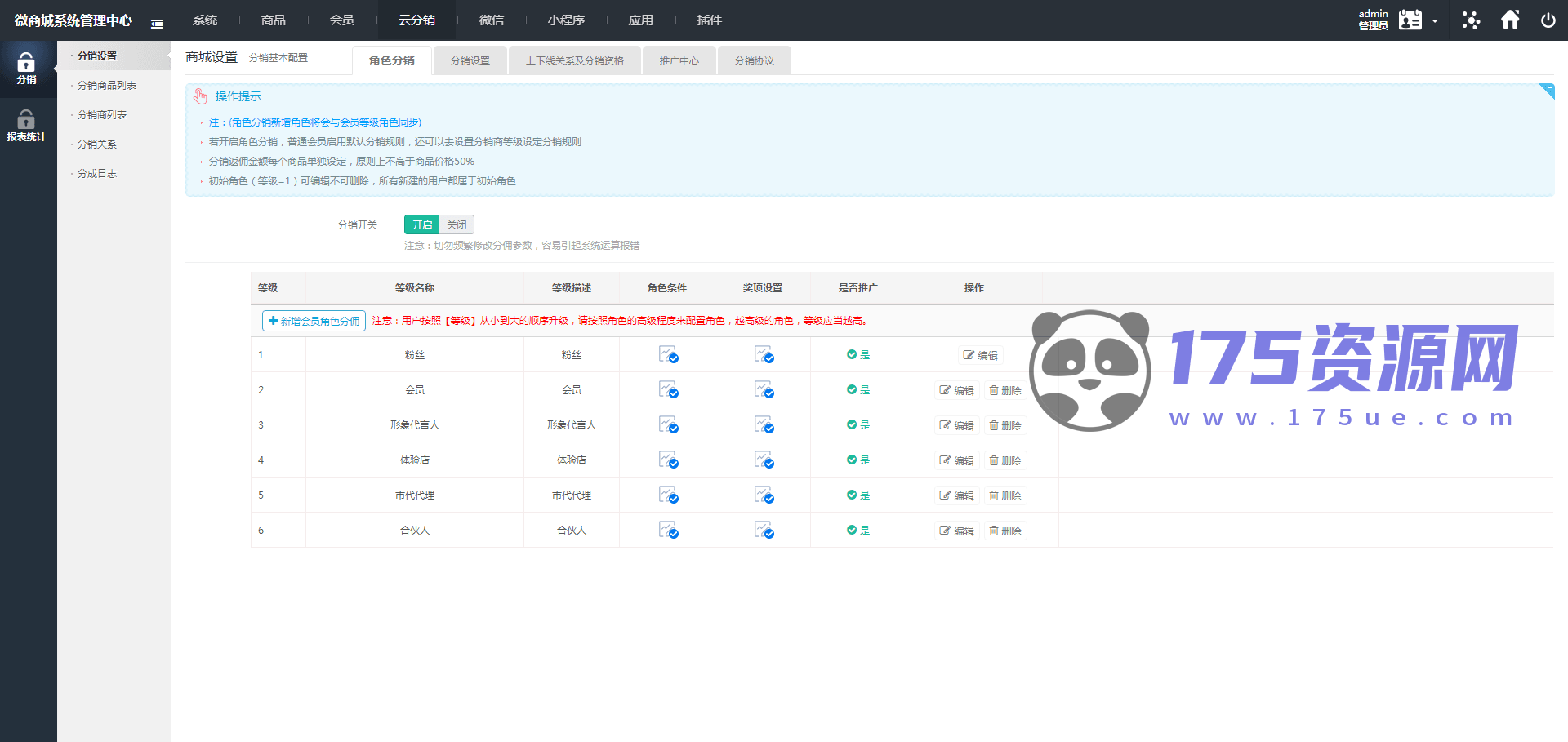Edit the 体验店 role row
Screen dimensions: 1568x742
pyautogui.click(x=956, y=460)
